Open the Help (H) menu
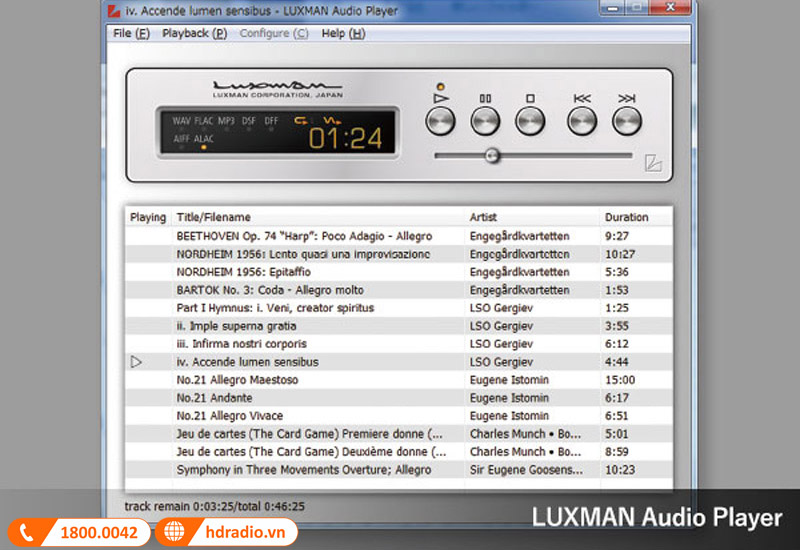Image resolution: width=800 pixels, height=550 pixels. point(343,33)
